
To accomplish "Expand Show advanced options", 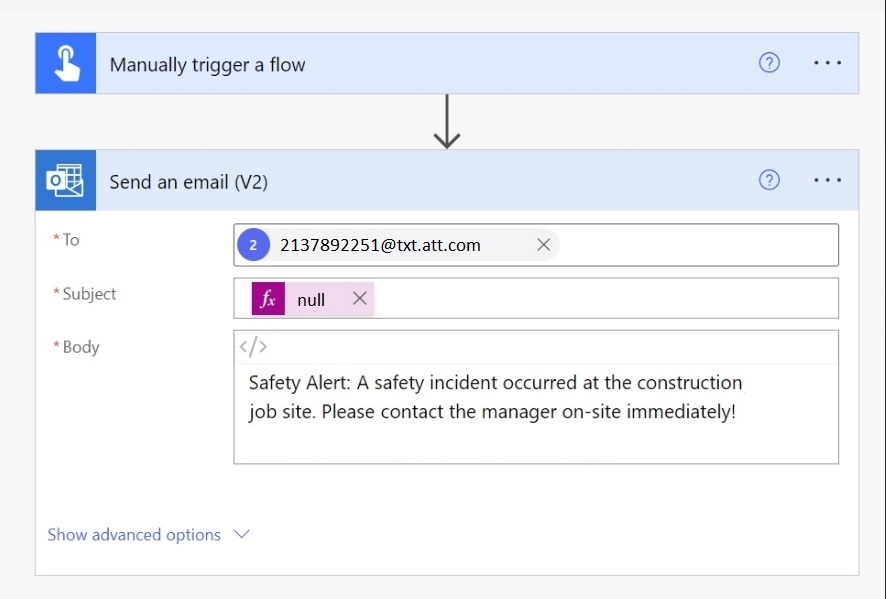I will coord(134,535).
